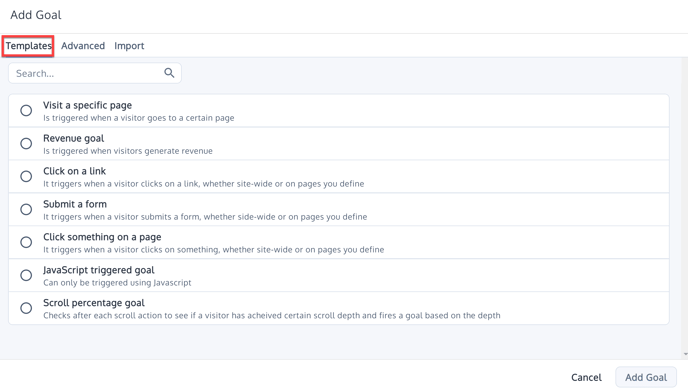This screenshot has width=688, height=392.
Task: Click the Visit a specific page title
Action: (x=87, y=105)
